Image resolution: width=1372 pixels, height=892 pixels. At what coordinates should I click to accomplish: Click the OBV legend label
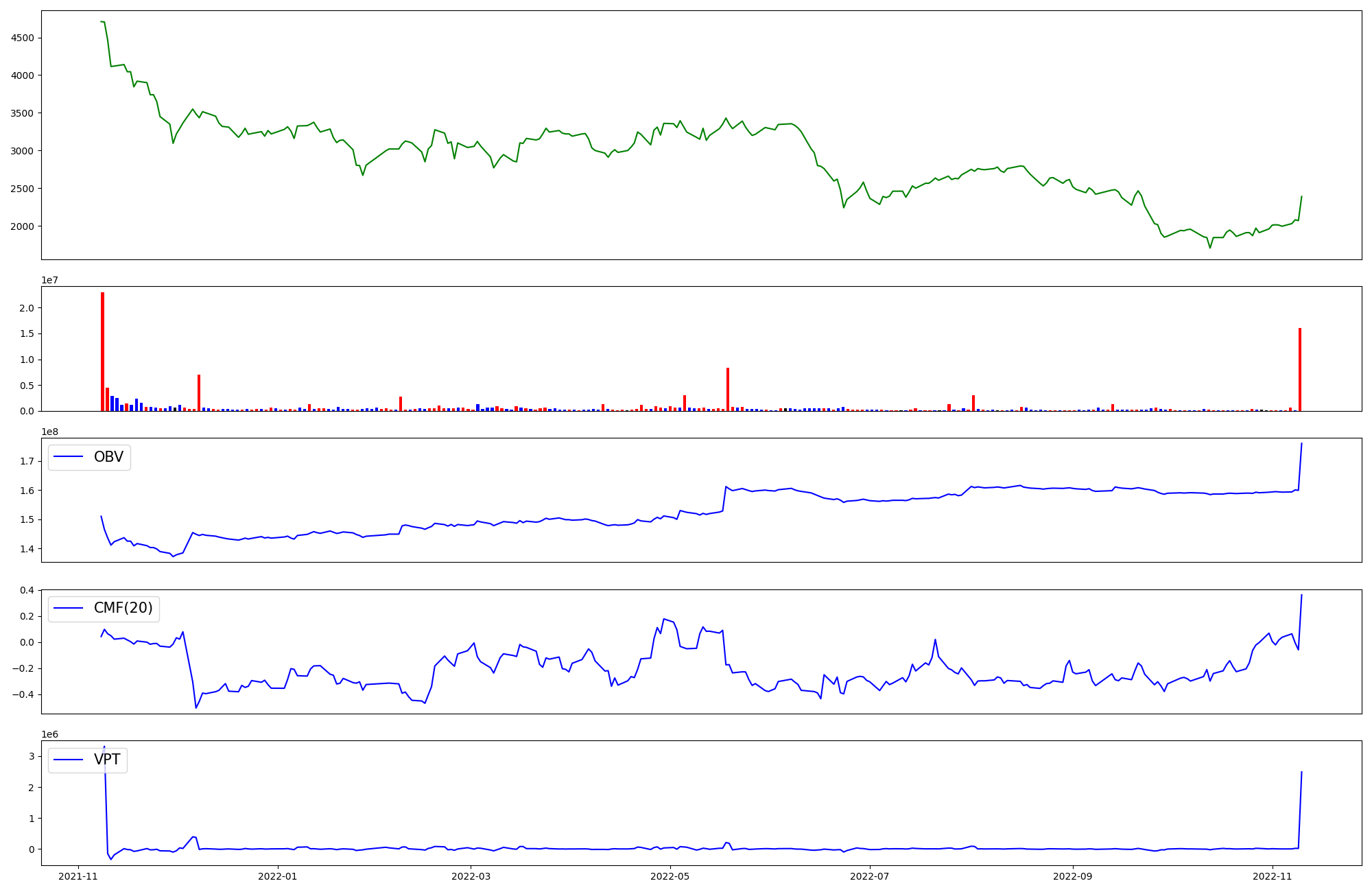108,457
